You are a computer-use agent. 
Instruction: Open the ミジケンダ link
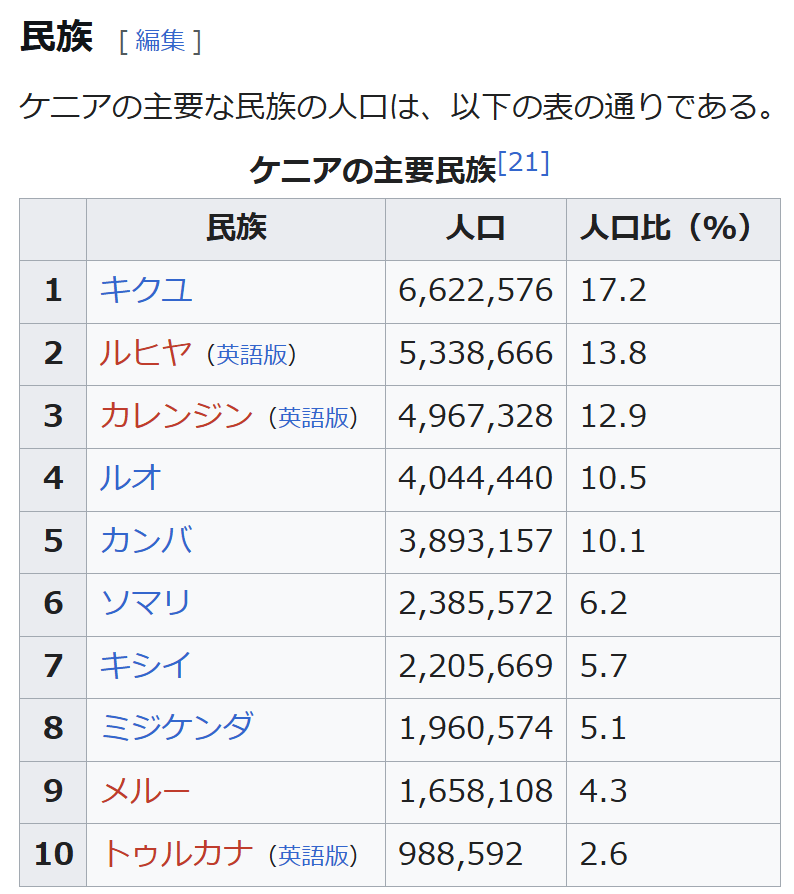[x=177, y=728]
